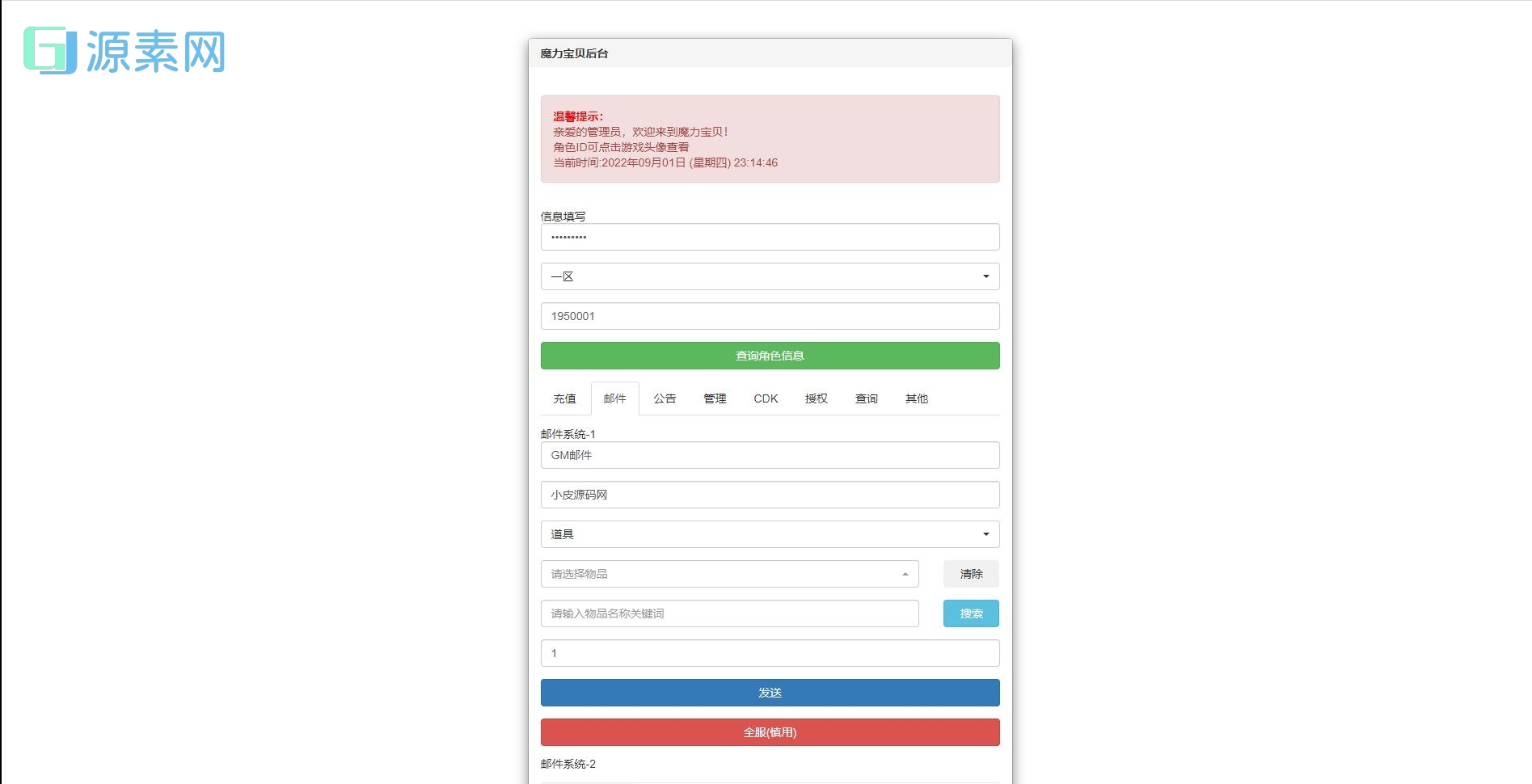1532x784 pixels.
Task: Focus the role ID field showing 1950001
Action: click(770, 315)
